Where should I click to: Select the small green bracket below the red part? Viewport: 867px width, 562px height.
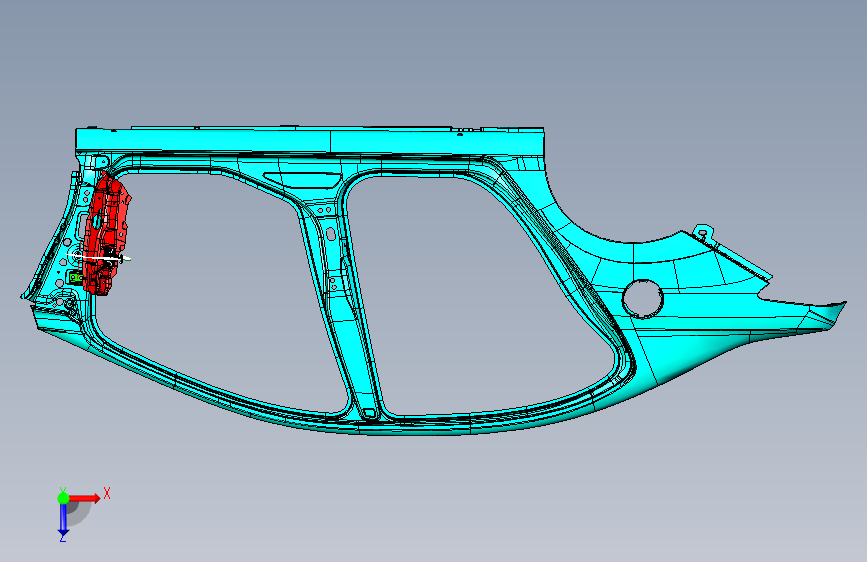pyautogui.click(x=75, y=277)
